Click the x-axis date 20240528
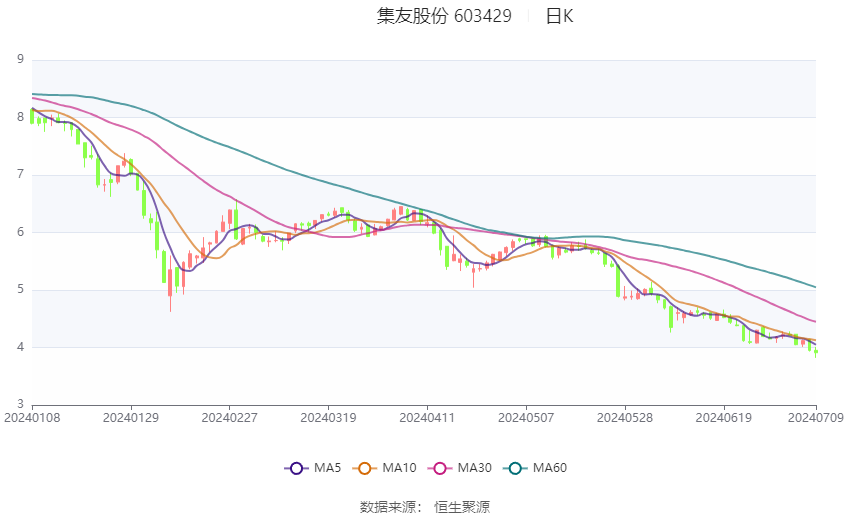This screenshot has height=517, width=850. tap(624, 418)
